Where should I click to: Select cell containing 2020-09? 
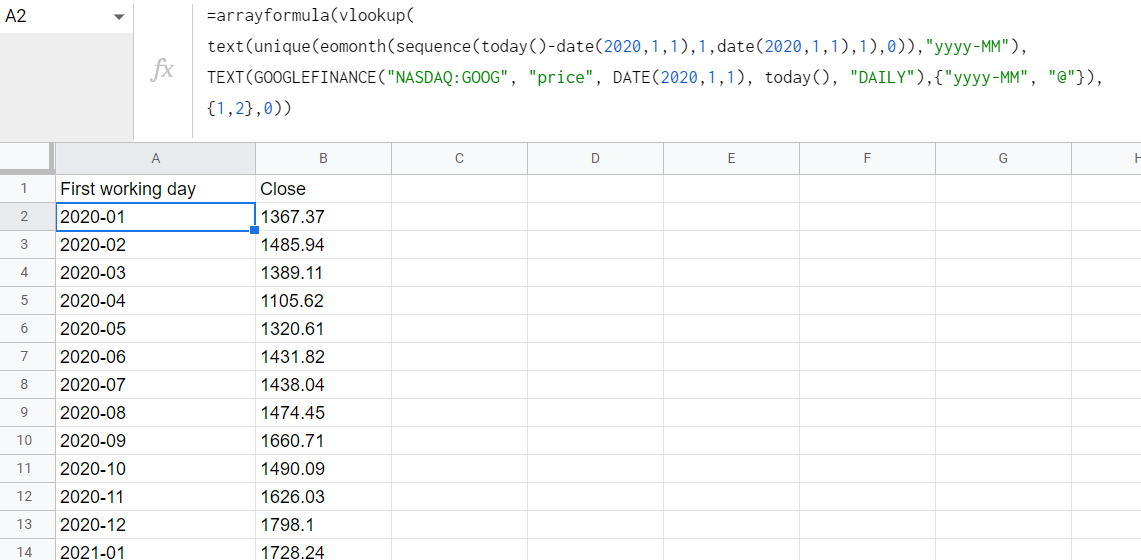(x=156, y=441)
